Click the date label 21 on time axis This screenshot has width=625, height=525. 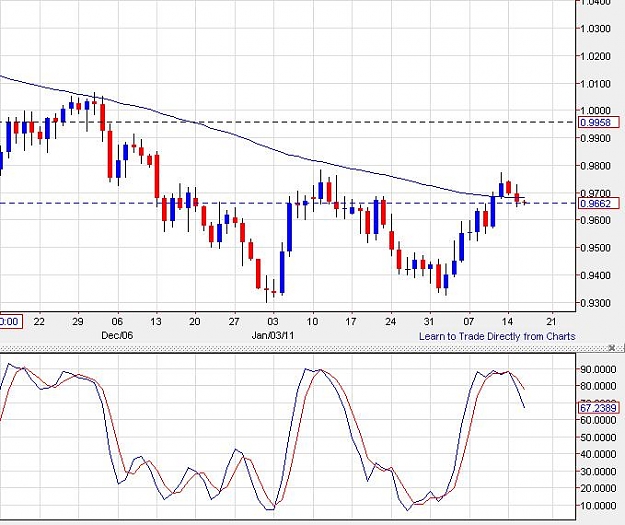pyautogui.click(x=552, y=321)
